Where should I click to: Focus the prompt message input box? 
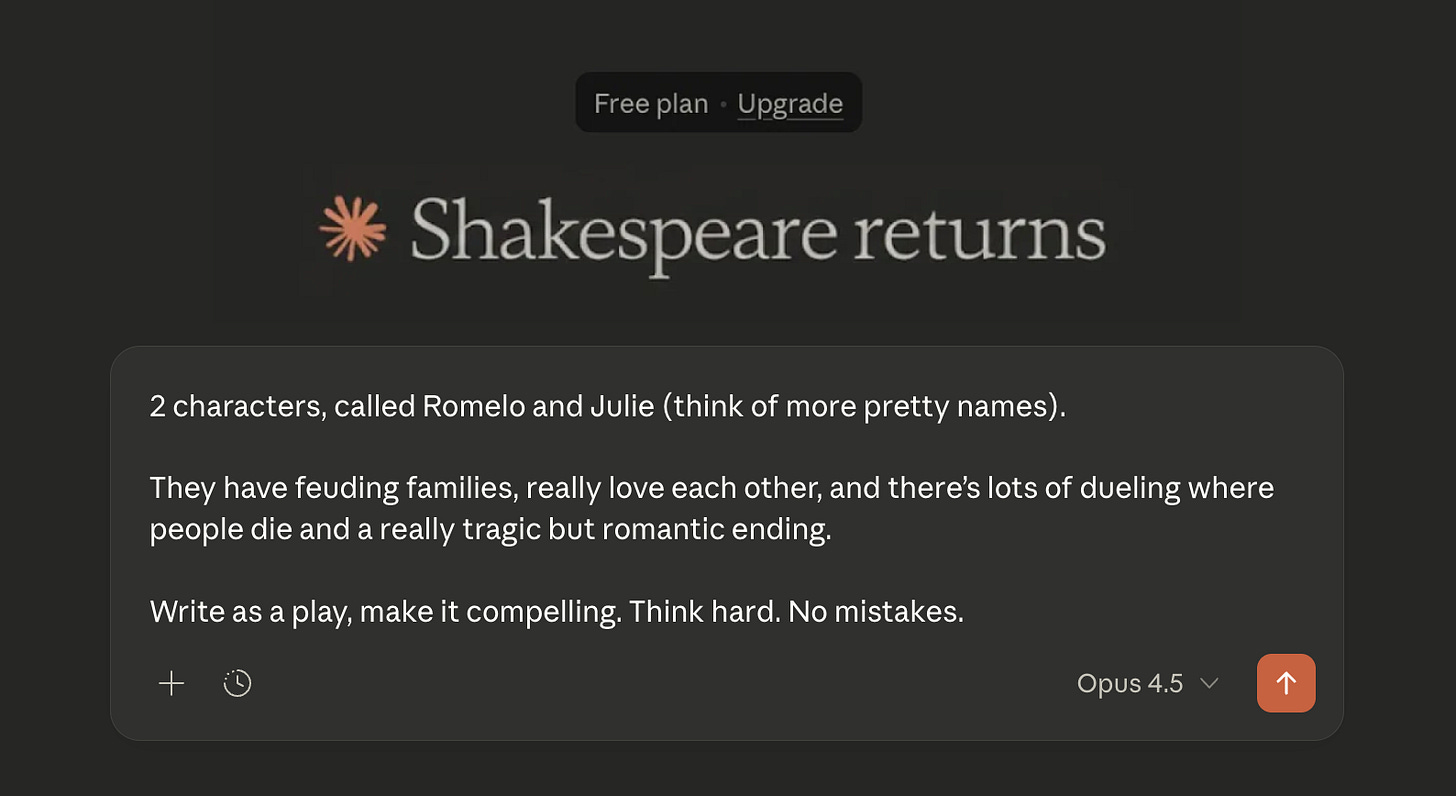coord(726,560)
